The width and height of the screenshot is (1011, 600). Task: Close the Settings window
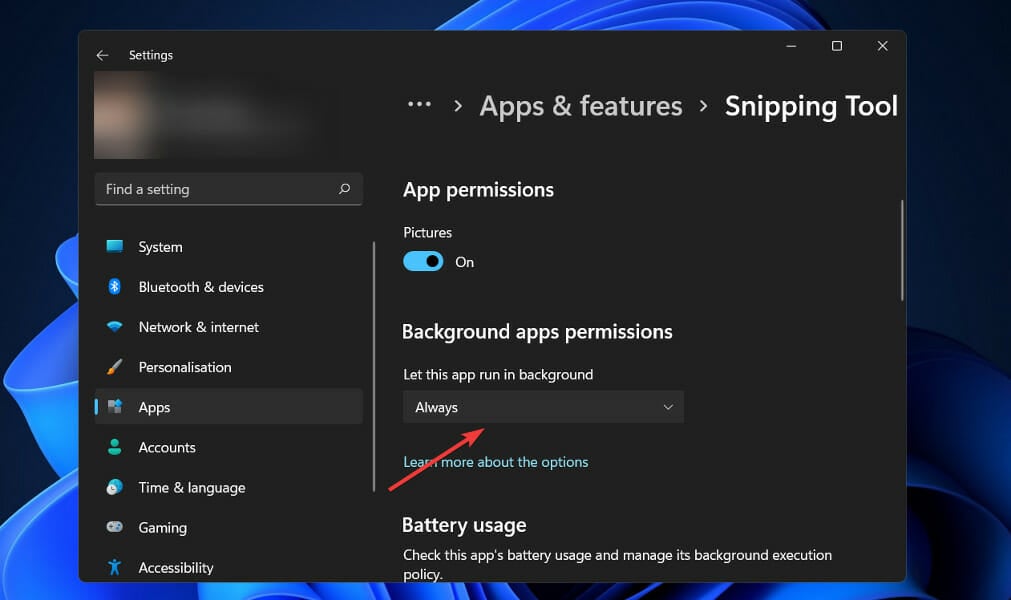(883, 46)
